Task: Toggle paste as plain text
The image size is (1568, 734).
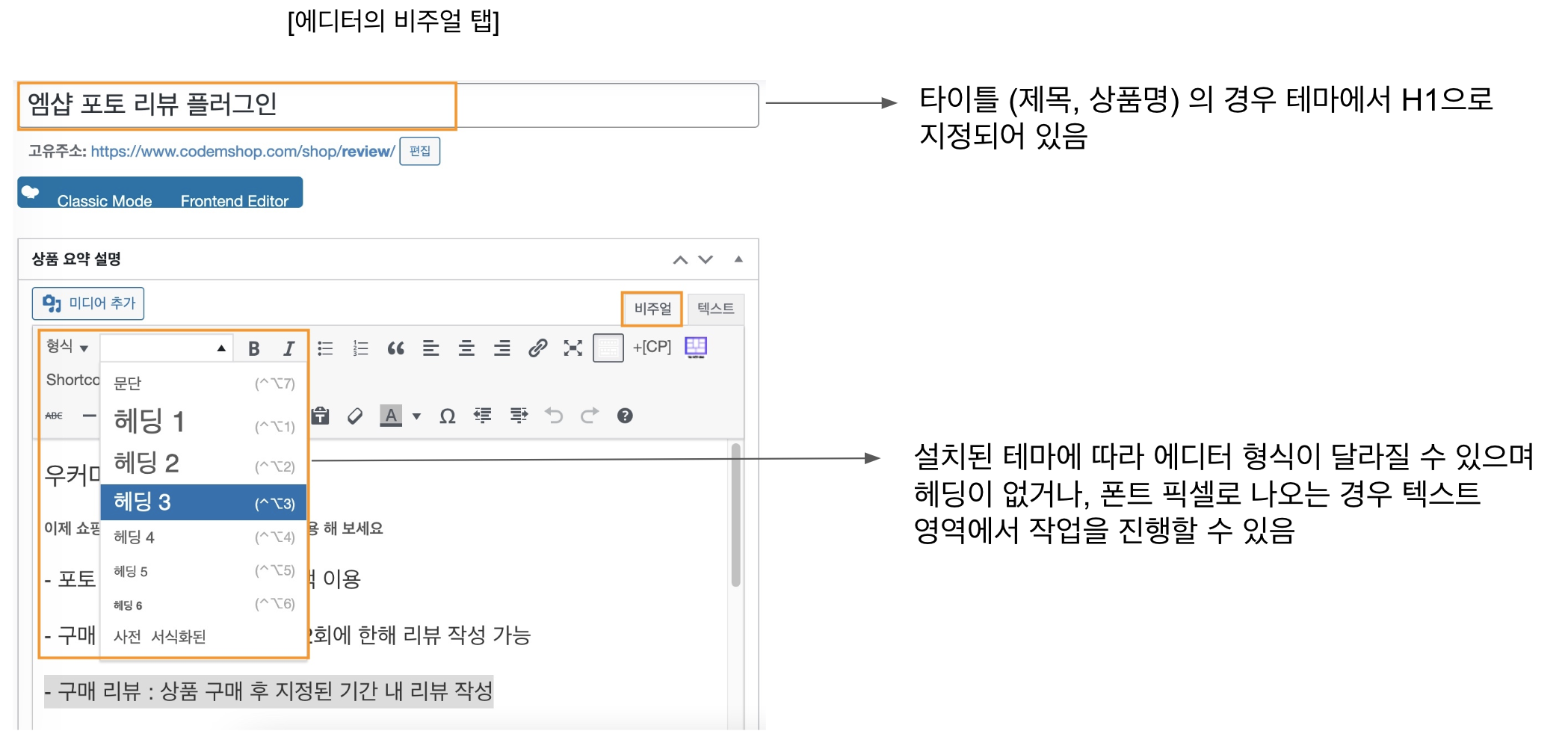Action: click(318, 416)
